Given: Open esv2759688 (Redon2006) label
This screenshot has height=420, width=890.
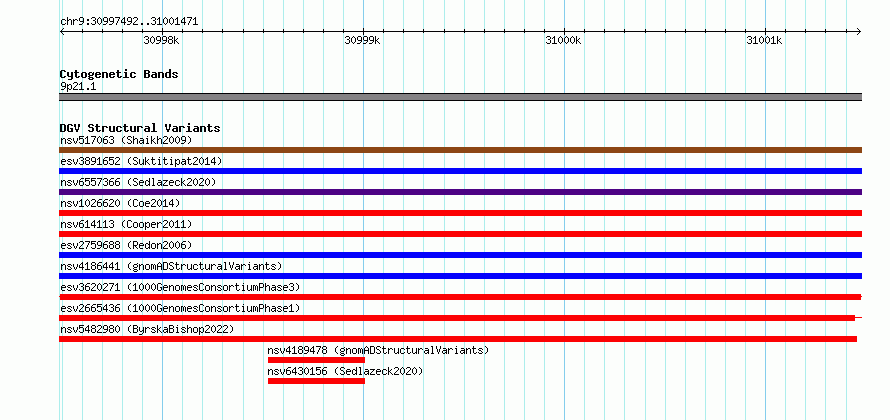Looking at the screenshot, I should click(126, 245).
